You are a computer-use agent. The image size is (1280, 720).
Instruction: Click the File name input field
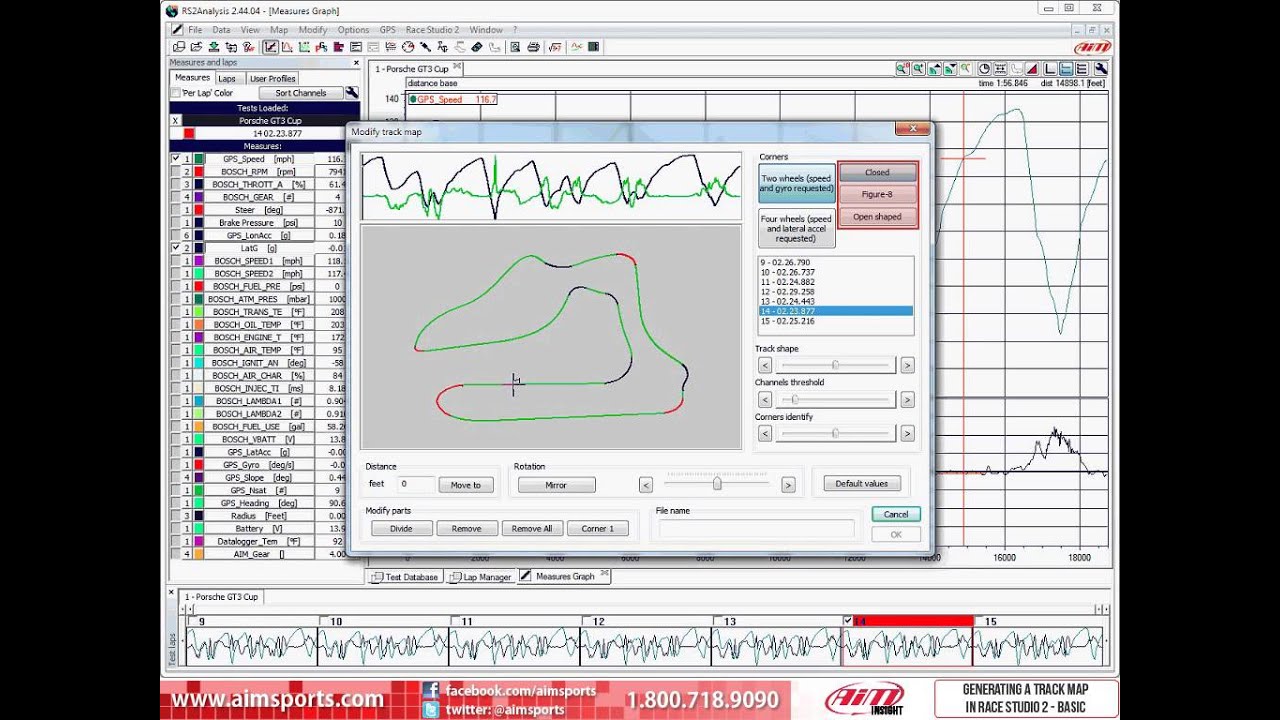(756, 528)
